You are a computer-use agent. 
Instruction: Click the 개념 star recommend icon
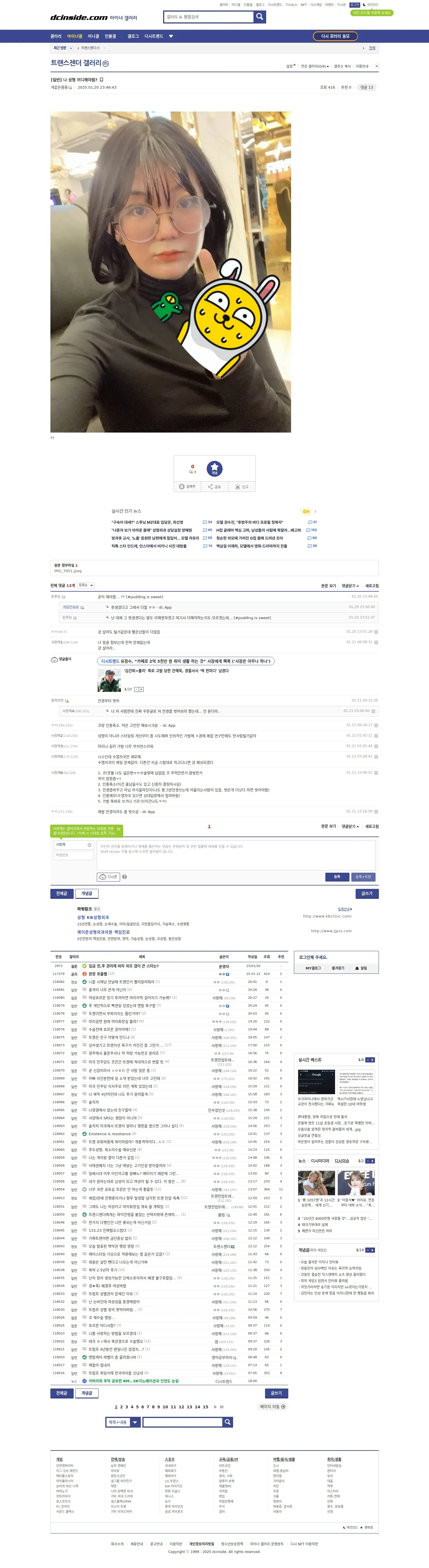click(215, 468)
